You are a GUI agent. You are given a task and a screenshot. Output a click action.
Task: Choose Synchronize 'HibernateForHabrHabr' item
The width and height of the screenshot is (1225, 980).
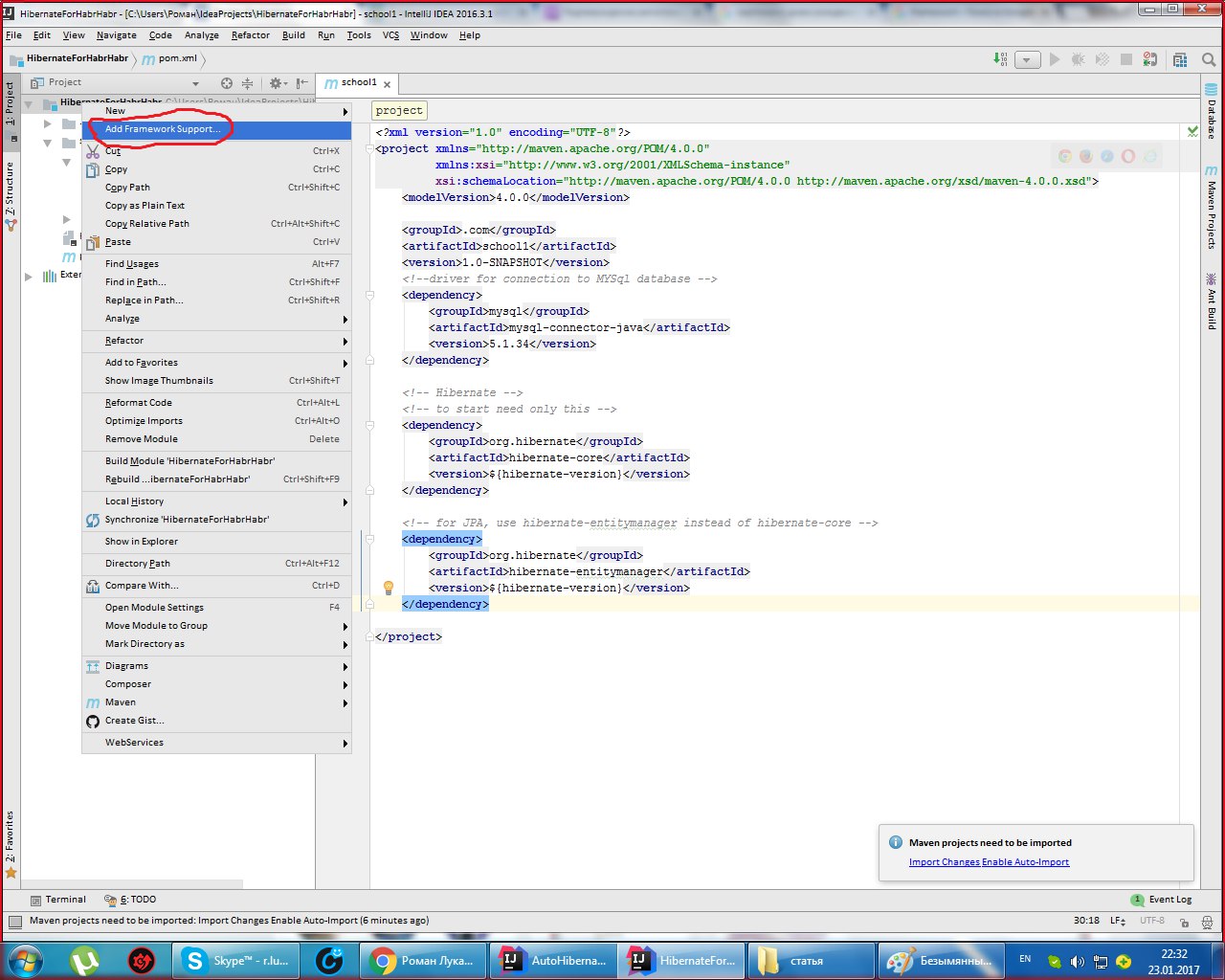216,520
